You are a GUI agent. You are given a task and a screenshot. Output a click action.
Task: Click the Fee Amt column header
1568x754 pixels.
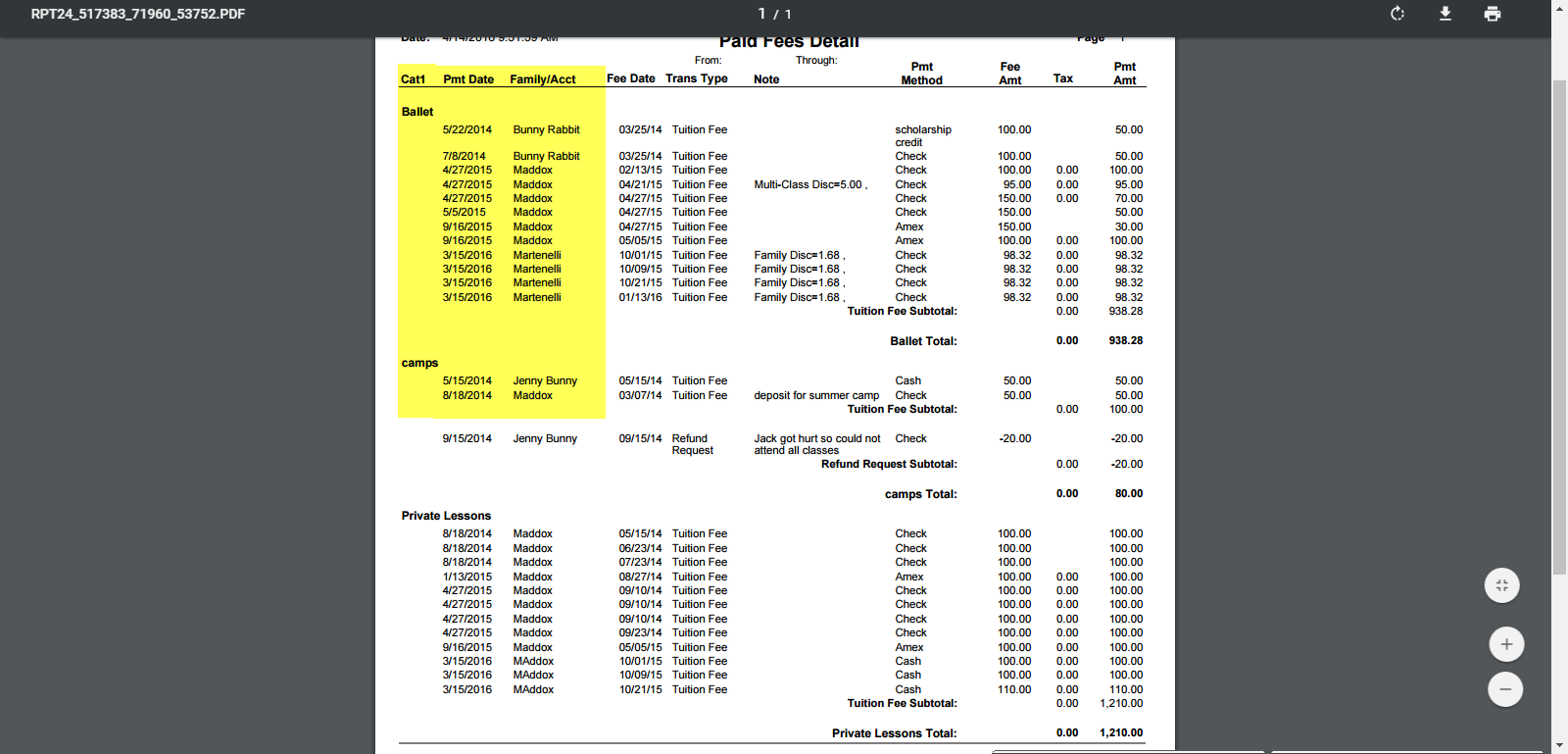[x=1010, y=74]
